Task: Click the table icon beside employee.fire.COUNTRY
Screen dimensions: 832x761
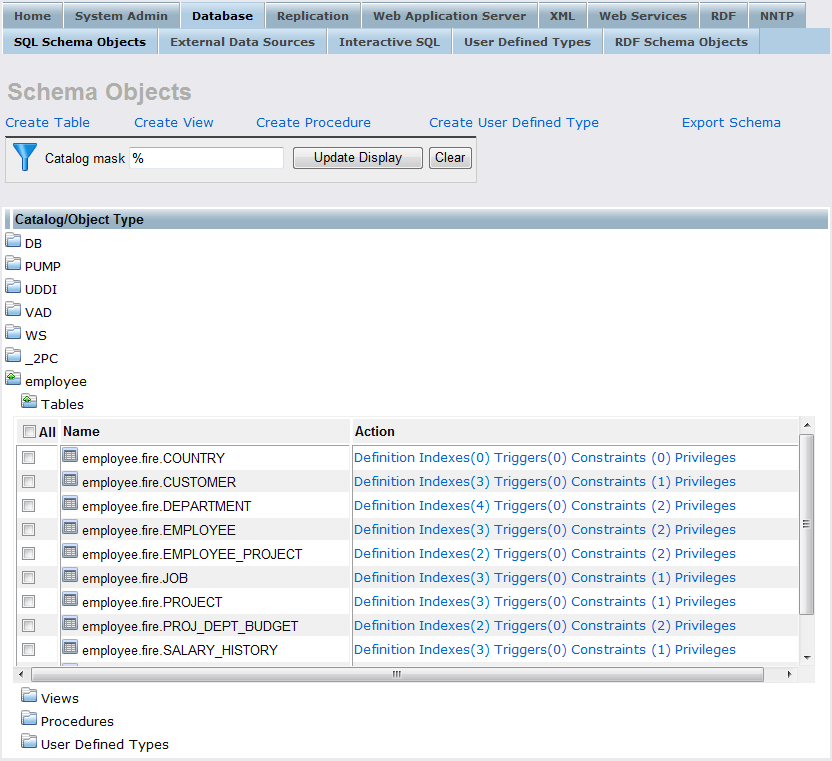Action: (x=70, y=456)
